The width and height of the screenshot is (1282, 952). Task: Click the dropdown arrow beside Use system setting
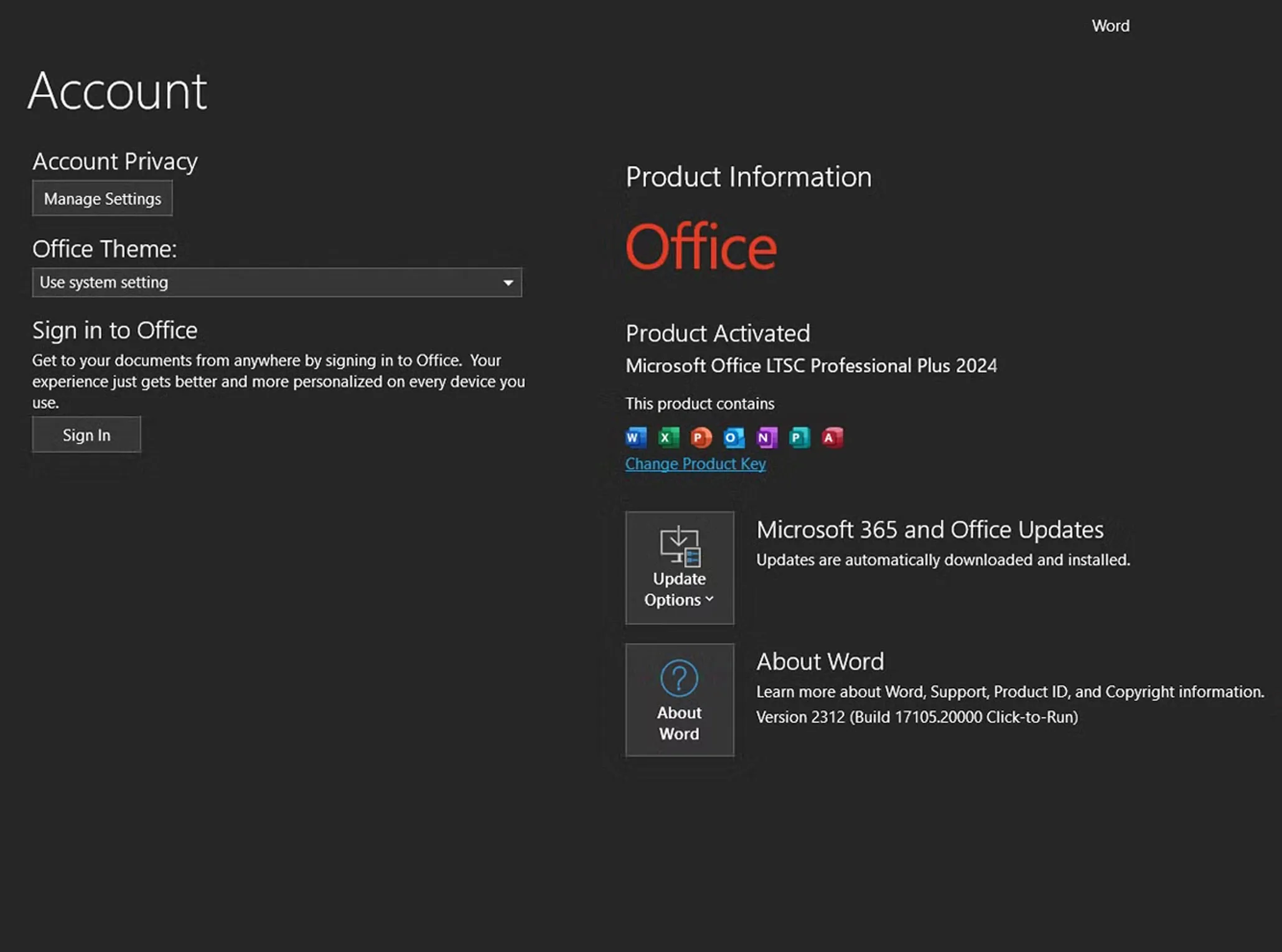507,282
